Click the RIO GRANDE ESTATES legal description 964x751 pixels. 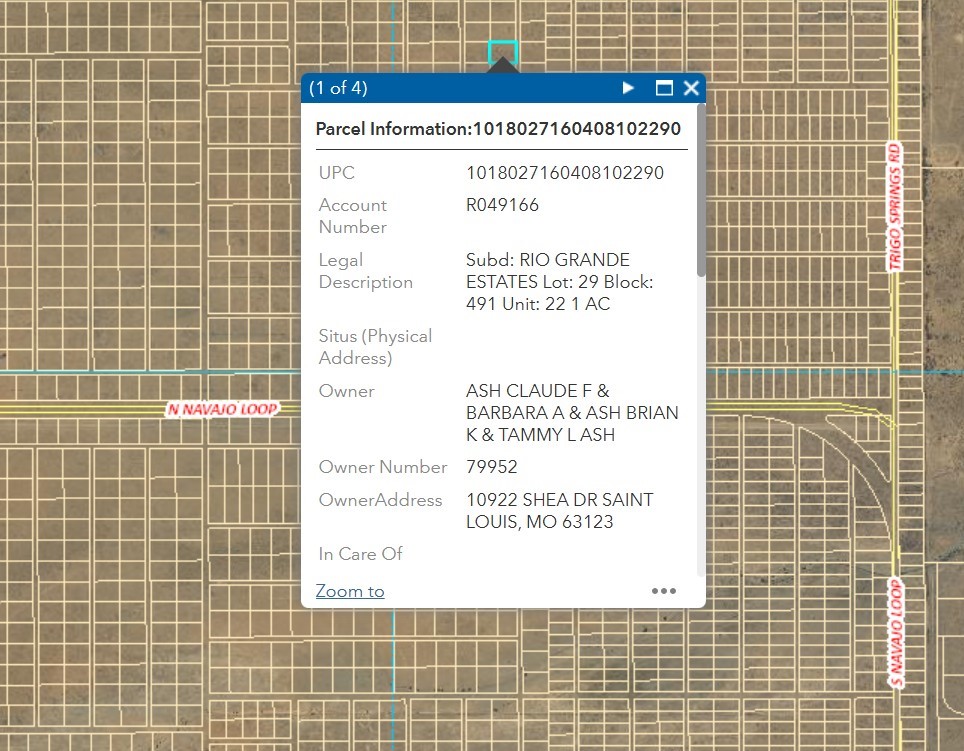tap(559, 282)
